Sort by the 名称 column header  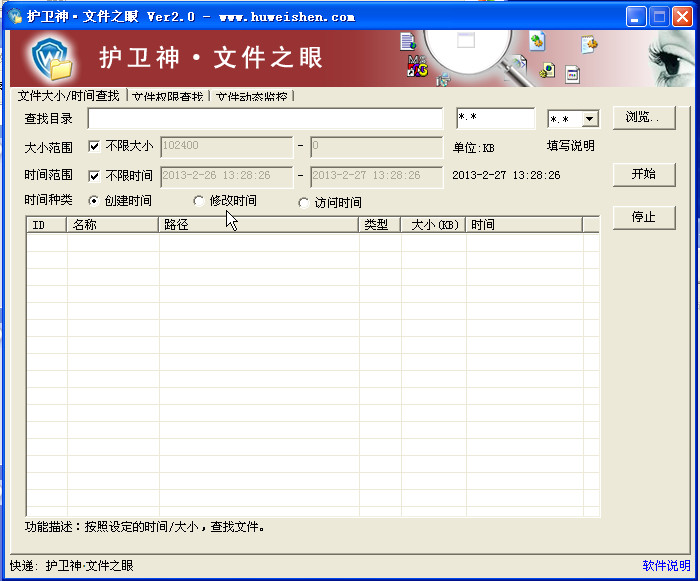click(x=112, y=225)
